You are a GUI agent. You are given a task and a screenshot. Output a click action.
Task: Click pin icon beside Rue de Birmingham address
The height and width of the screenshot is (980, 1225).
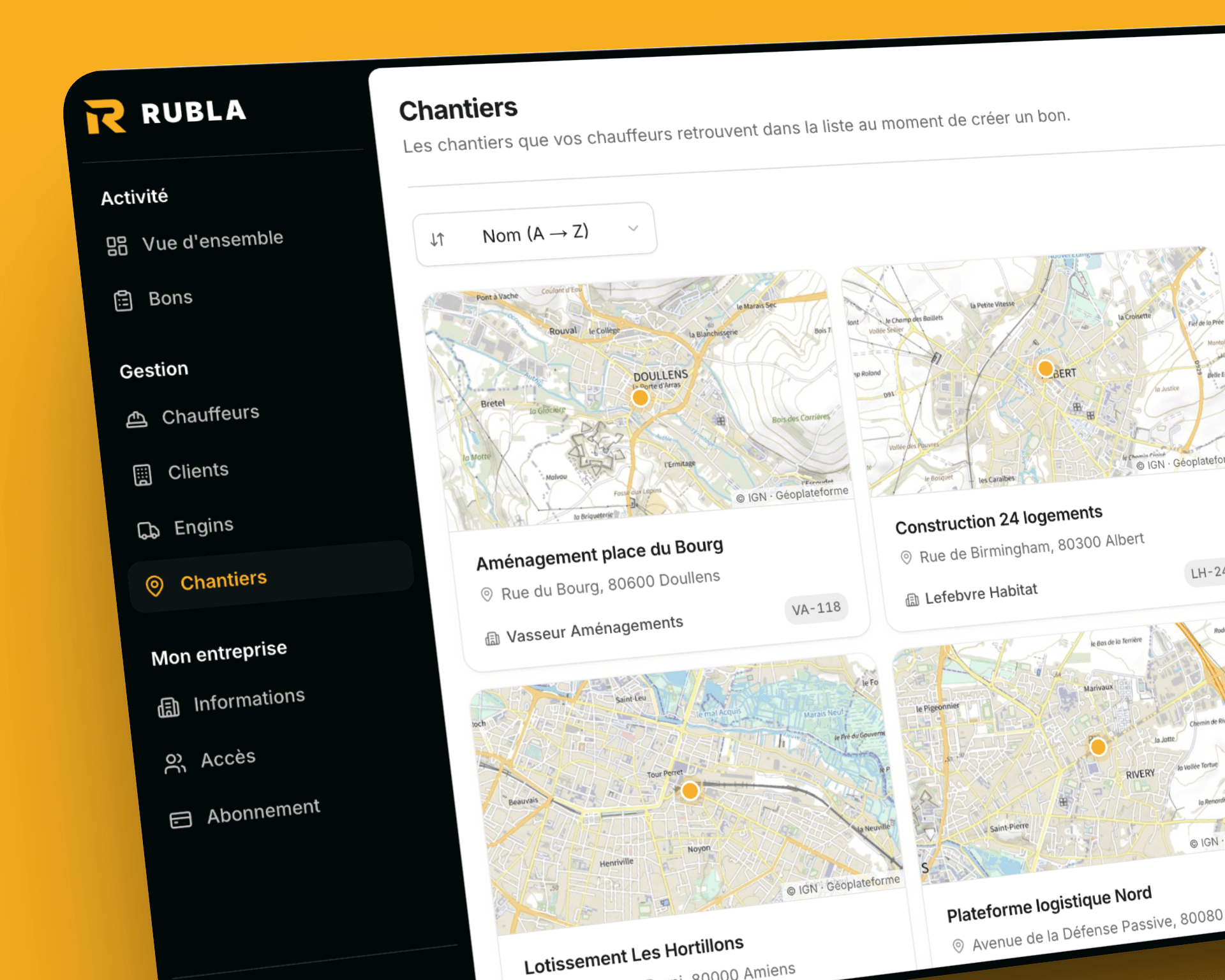(x=905, y=558)
